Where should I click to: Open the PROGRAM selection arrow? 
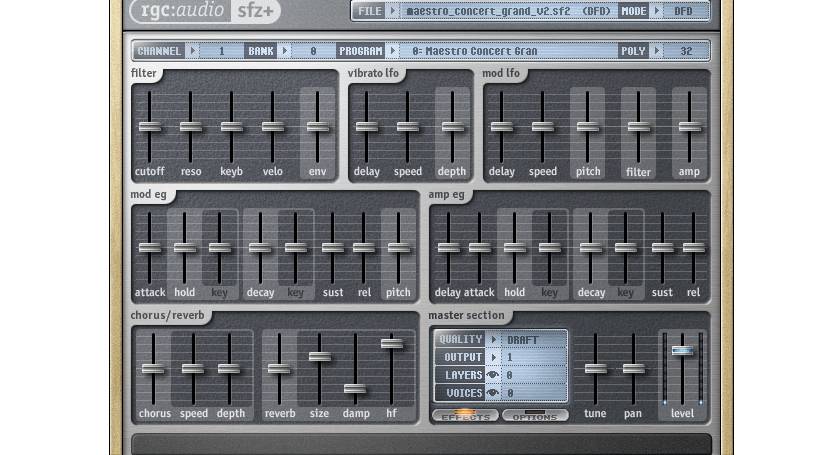pyautogui.click(x=390, y=50)
